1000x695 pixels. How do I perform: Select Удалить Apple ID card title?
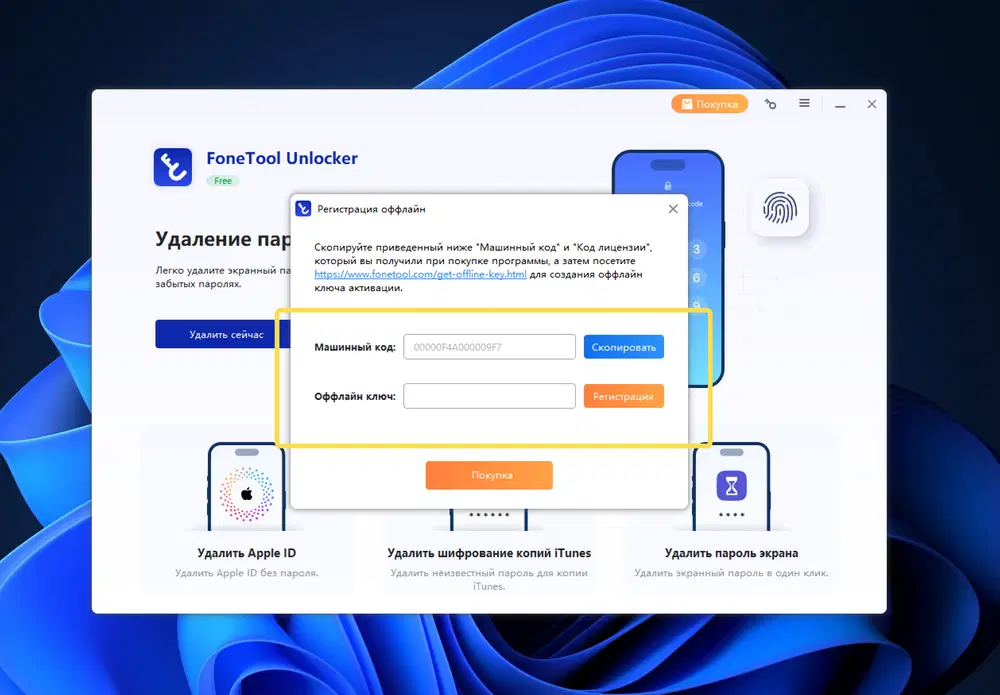(247, 553)
